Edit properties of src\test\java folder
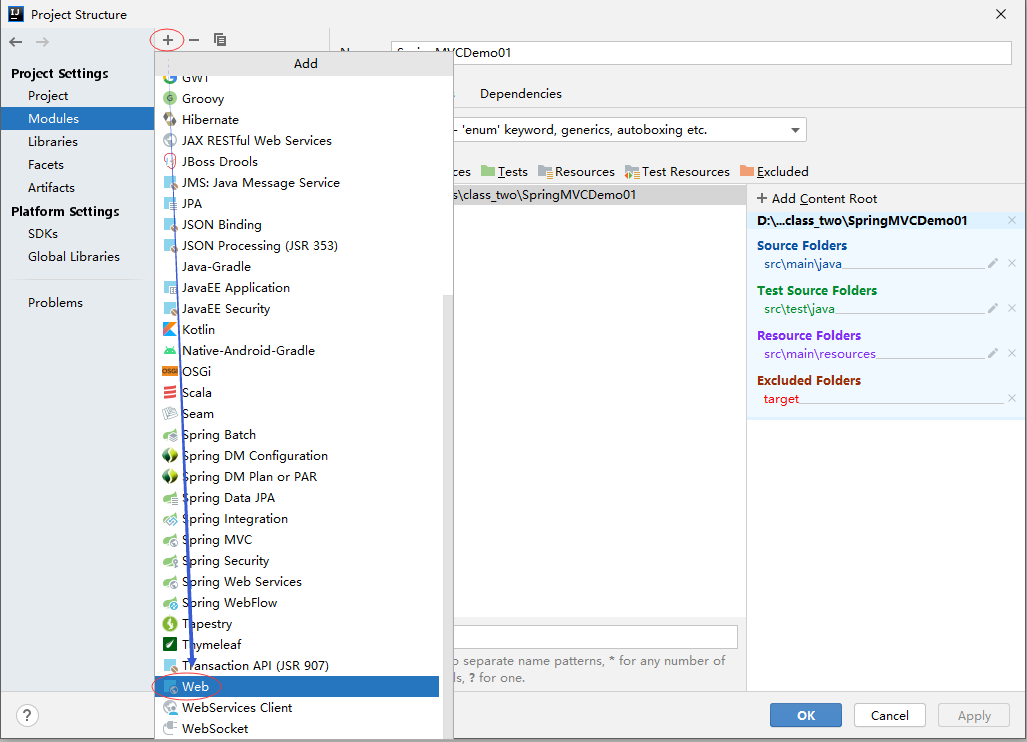 (993, 308)
